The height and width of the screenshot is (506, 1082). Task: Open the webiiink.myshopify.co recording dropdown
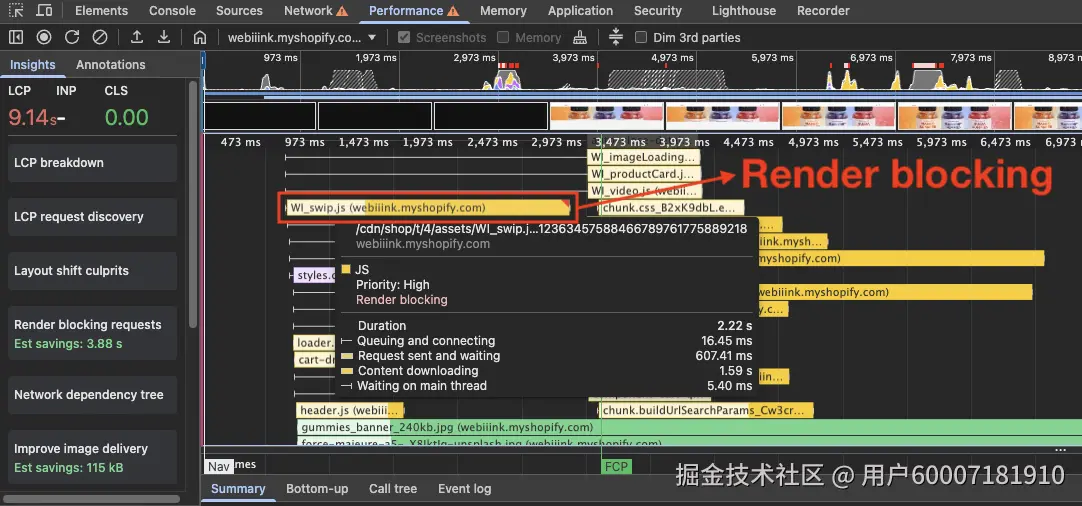pos(302,37)
